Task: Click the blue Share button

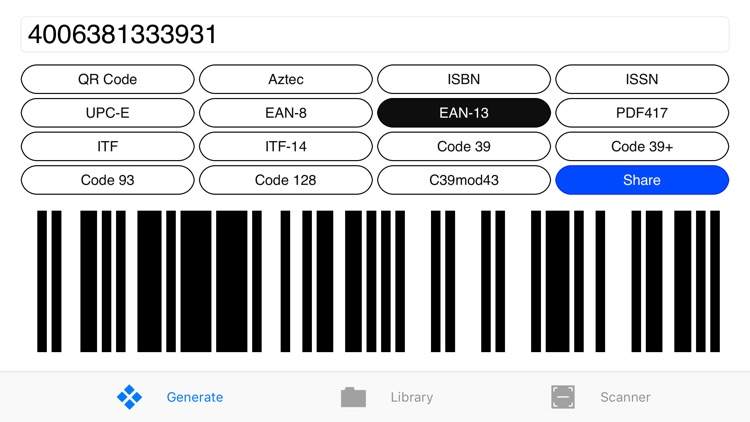Action: (642, 180)
